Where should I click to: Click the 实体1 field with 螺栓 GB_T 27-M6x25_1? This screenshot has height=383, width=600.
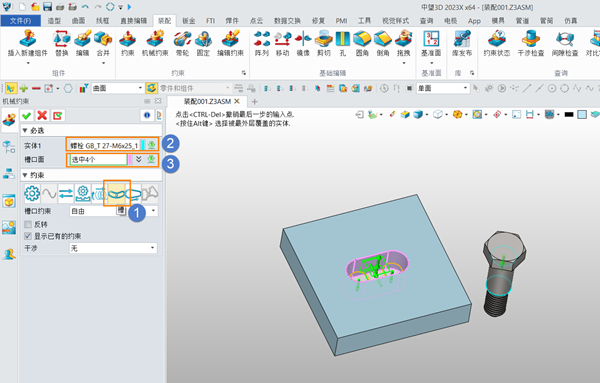(103, 145)
